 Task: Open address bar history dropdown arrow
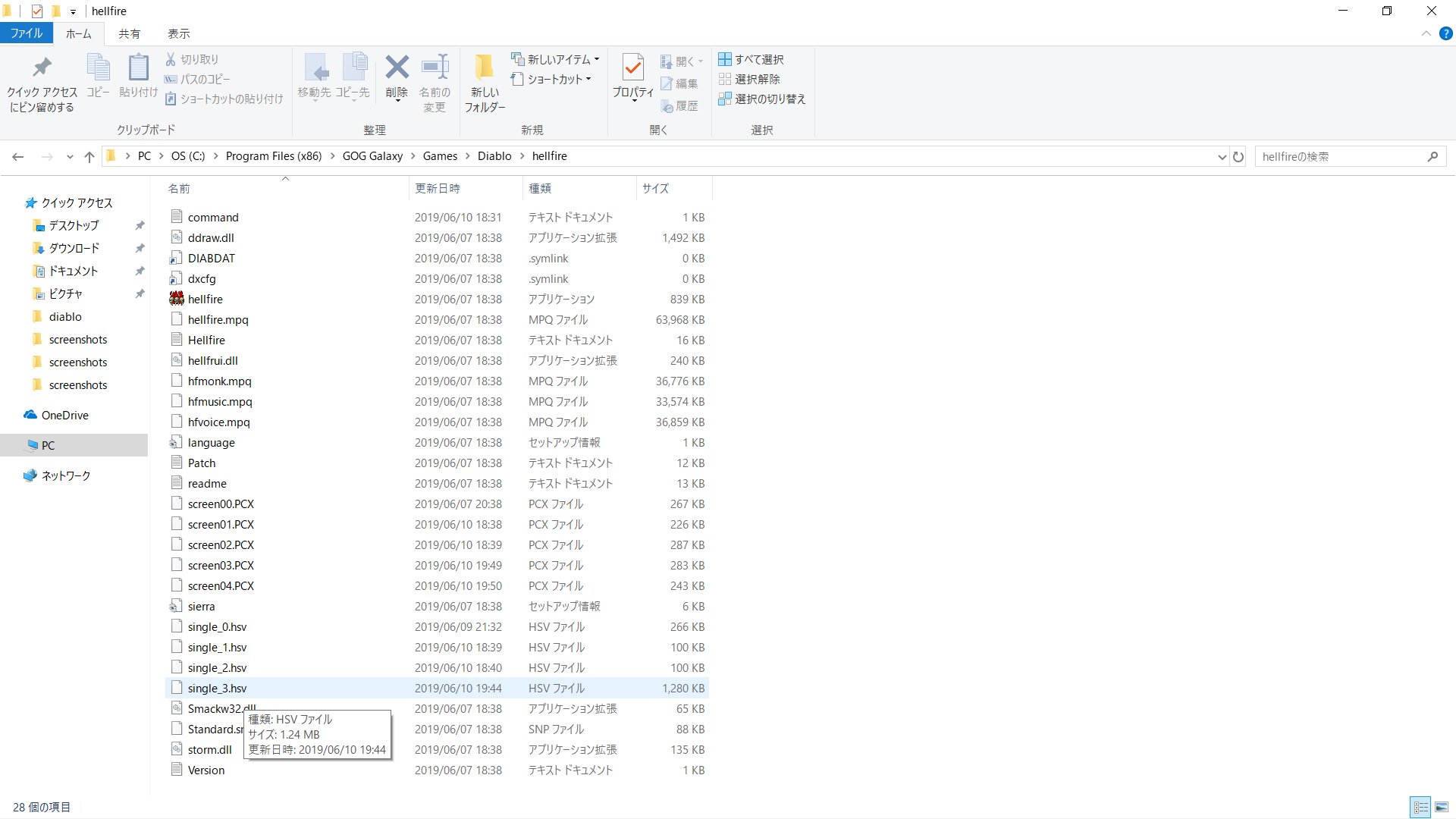(x=1222, y=157)
